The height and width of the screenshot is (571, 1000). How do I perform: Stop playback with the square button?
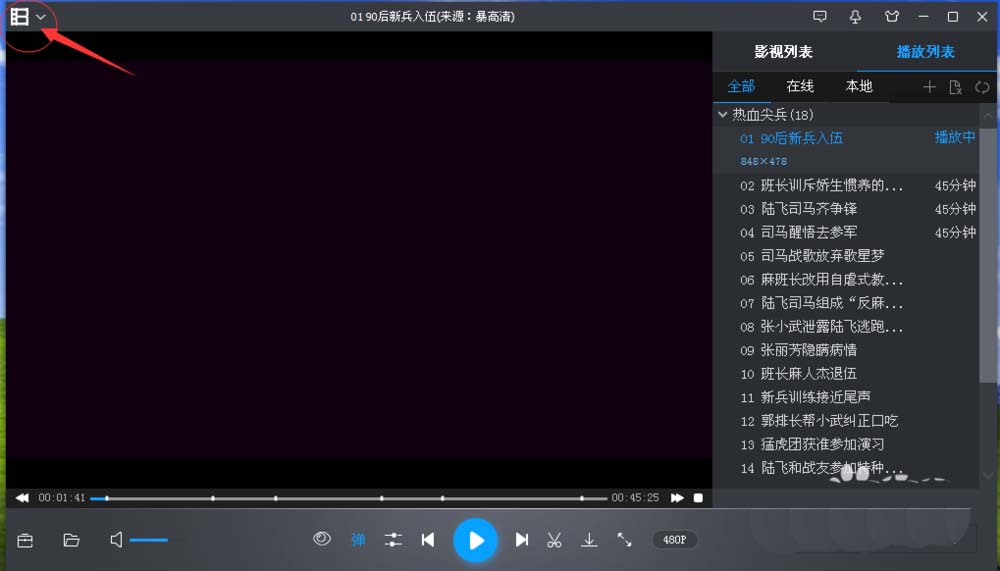[x=698, y=498]
